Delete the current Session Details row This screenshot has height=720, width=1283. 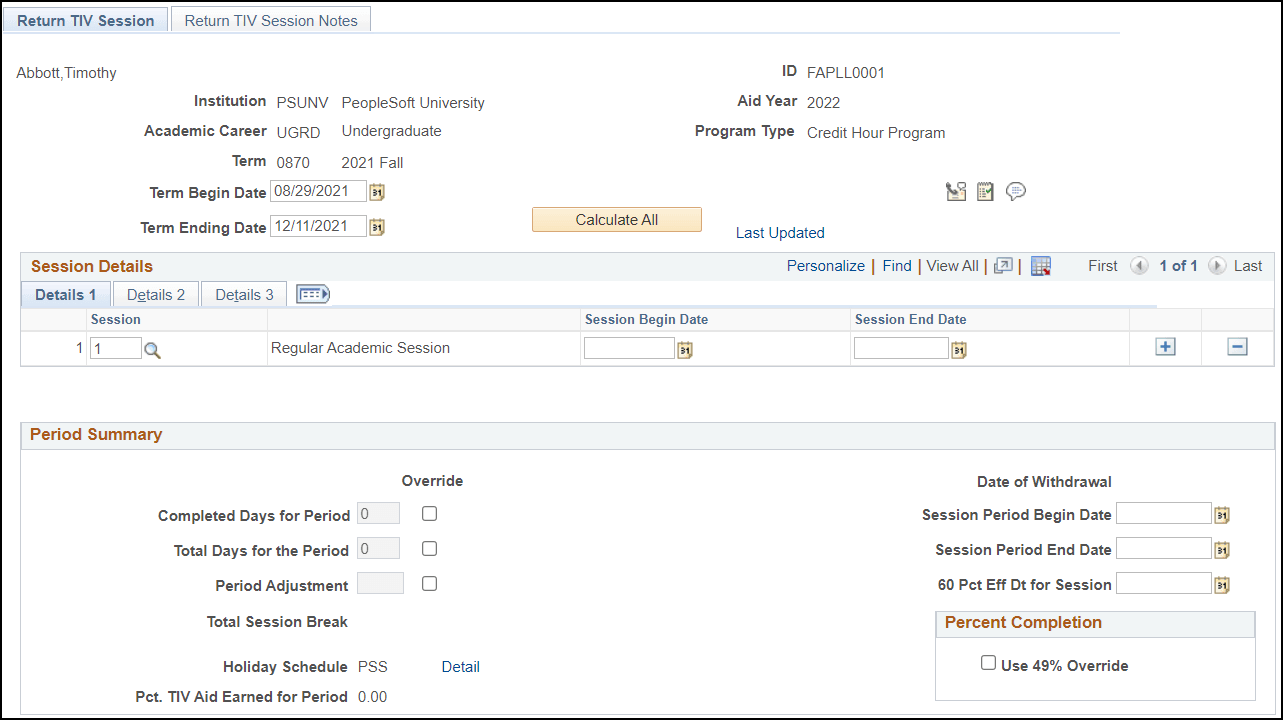[x=1237, y=346]
